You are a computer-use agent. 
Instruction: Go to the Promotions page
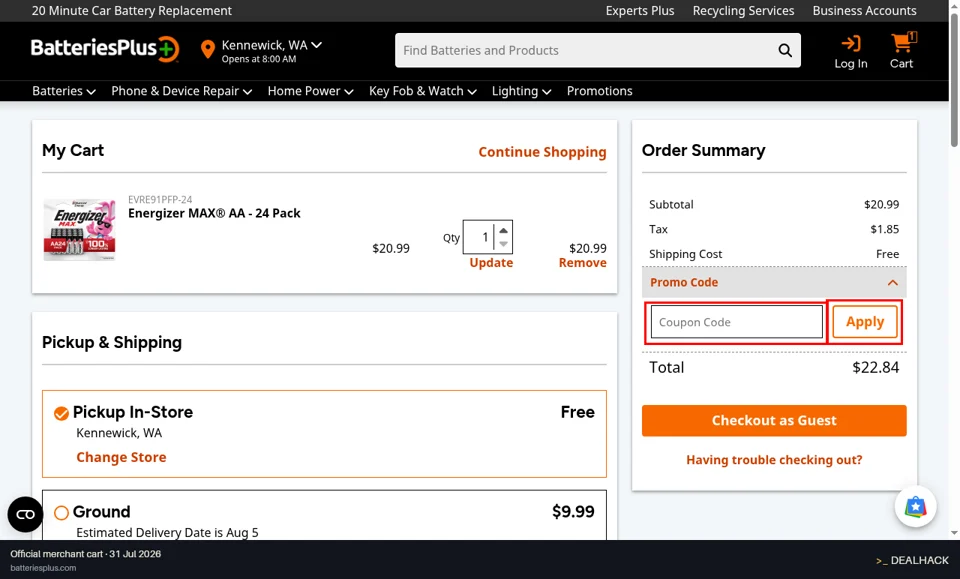tap(599, 91)
